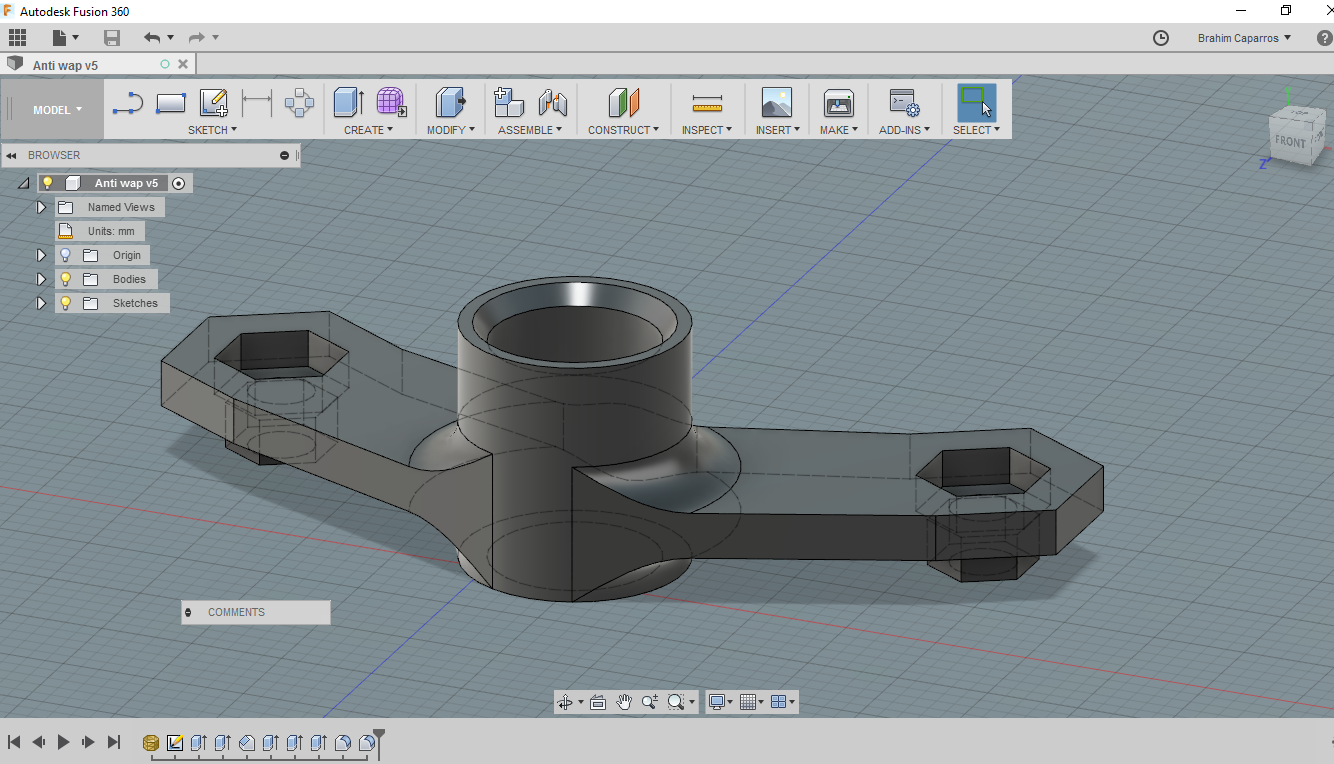Viewport: 1334px width, 764px height.
Task: Open the ADD-INS menu
Action: (904, 130)
